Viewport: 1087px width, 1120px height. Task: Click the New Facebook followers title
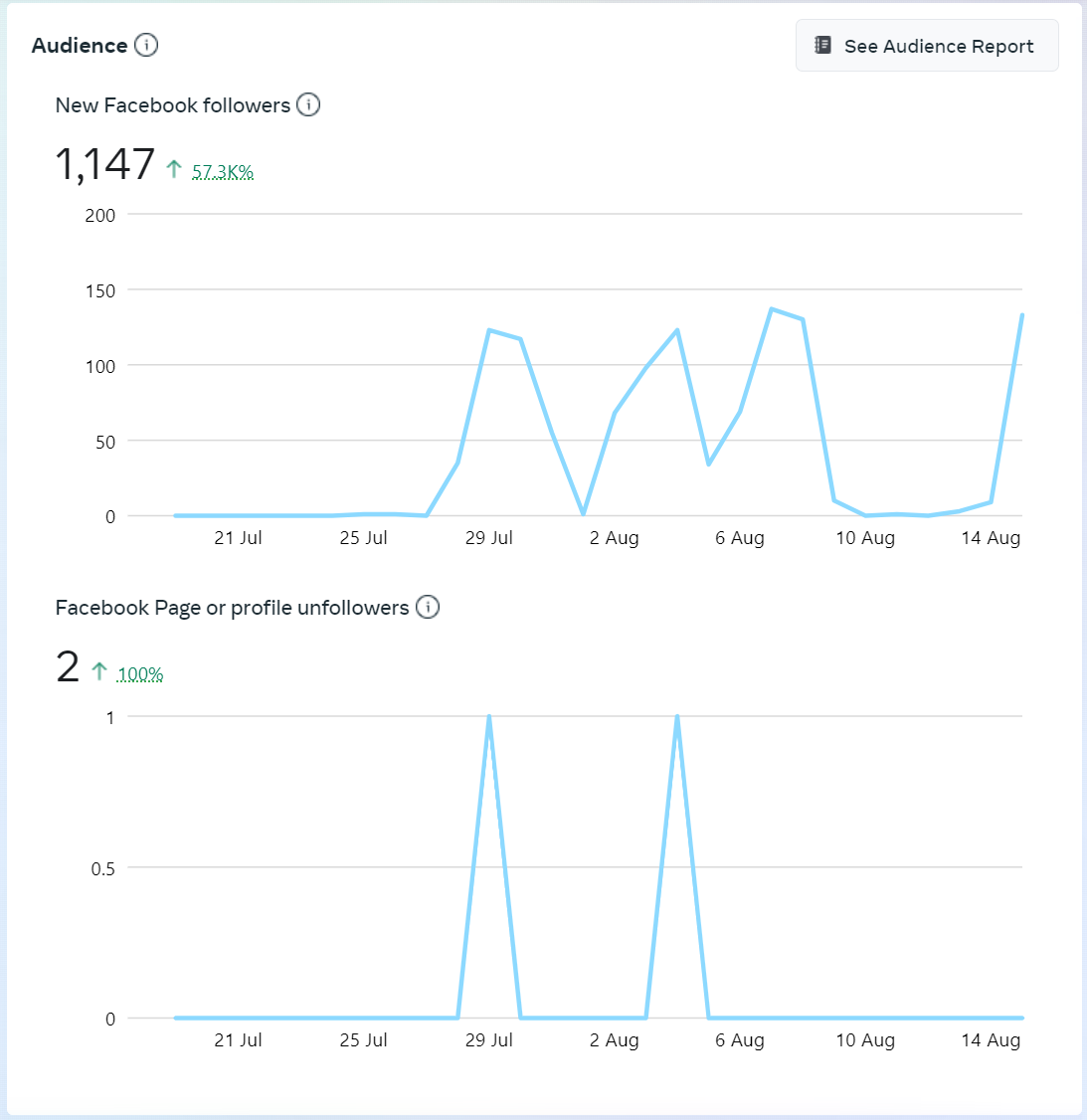173,105
